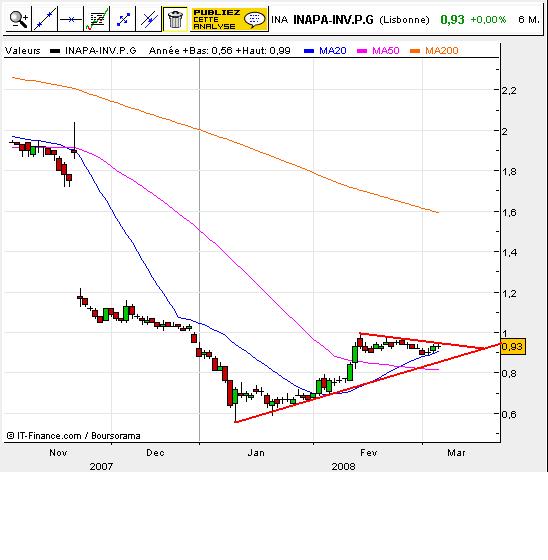
Task: Click the INAPA-INV.P.G stock title
Action: tap(333, 20)
